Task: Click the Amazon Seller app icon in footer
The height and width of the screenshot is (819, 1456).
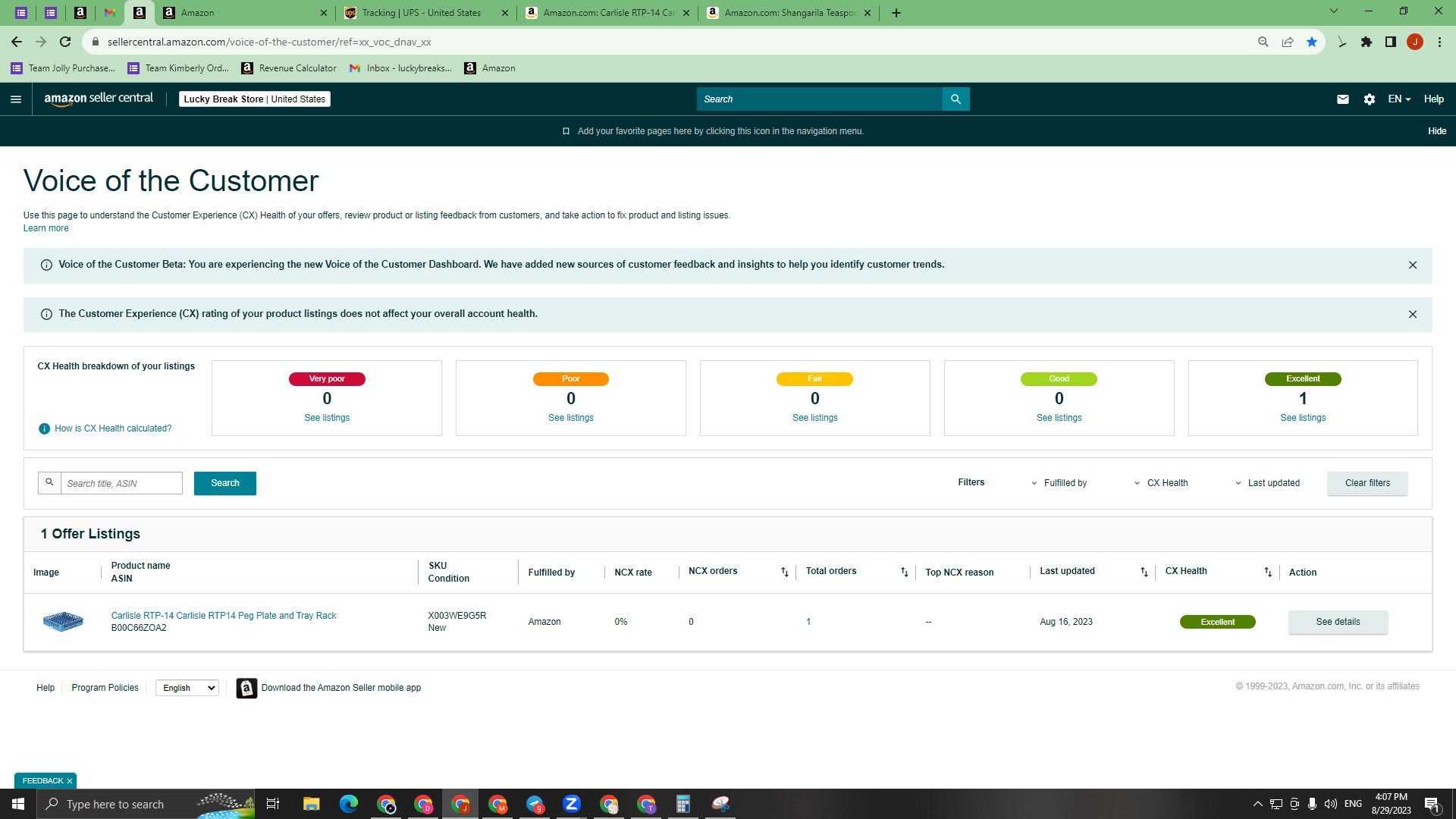Action: [x=246, y=688]
